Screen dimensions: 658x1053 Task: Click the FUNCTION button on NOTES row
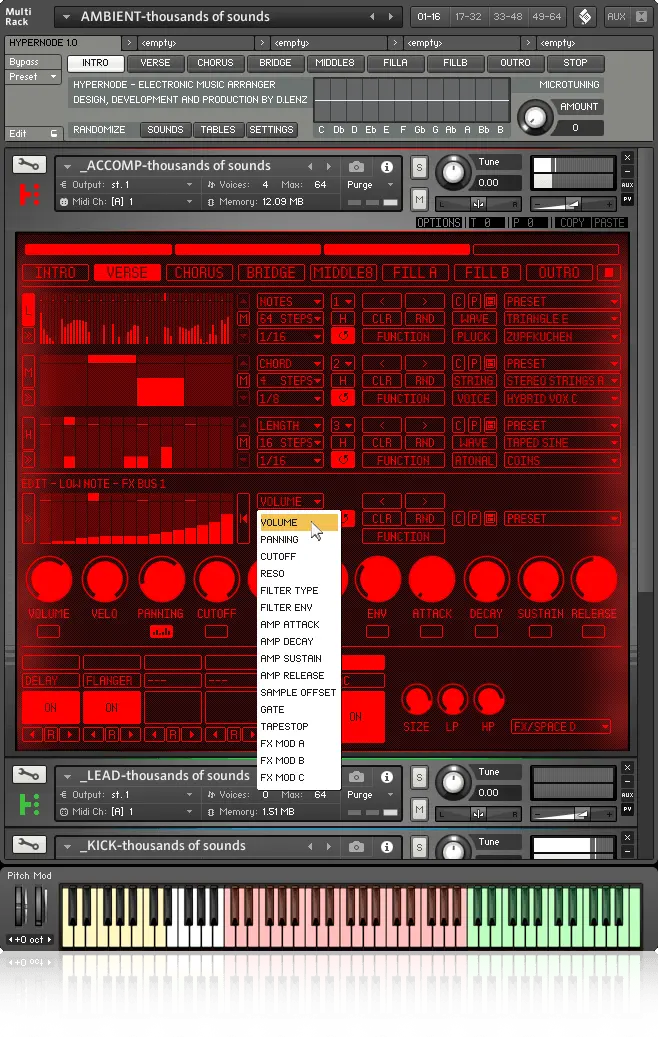[x=403, y=336]
